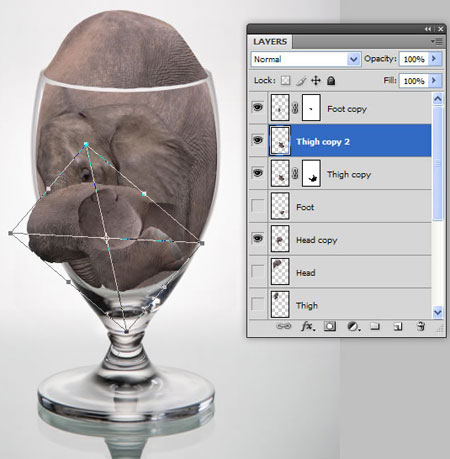Show the Foot layer
450x459 pixels.
pyautogui.click(x=258, y=206)
